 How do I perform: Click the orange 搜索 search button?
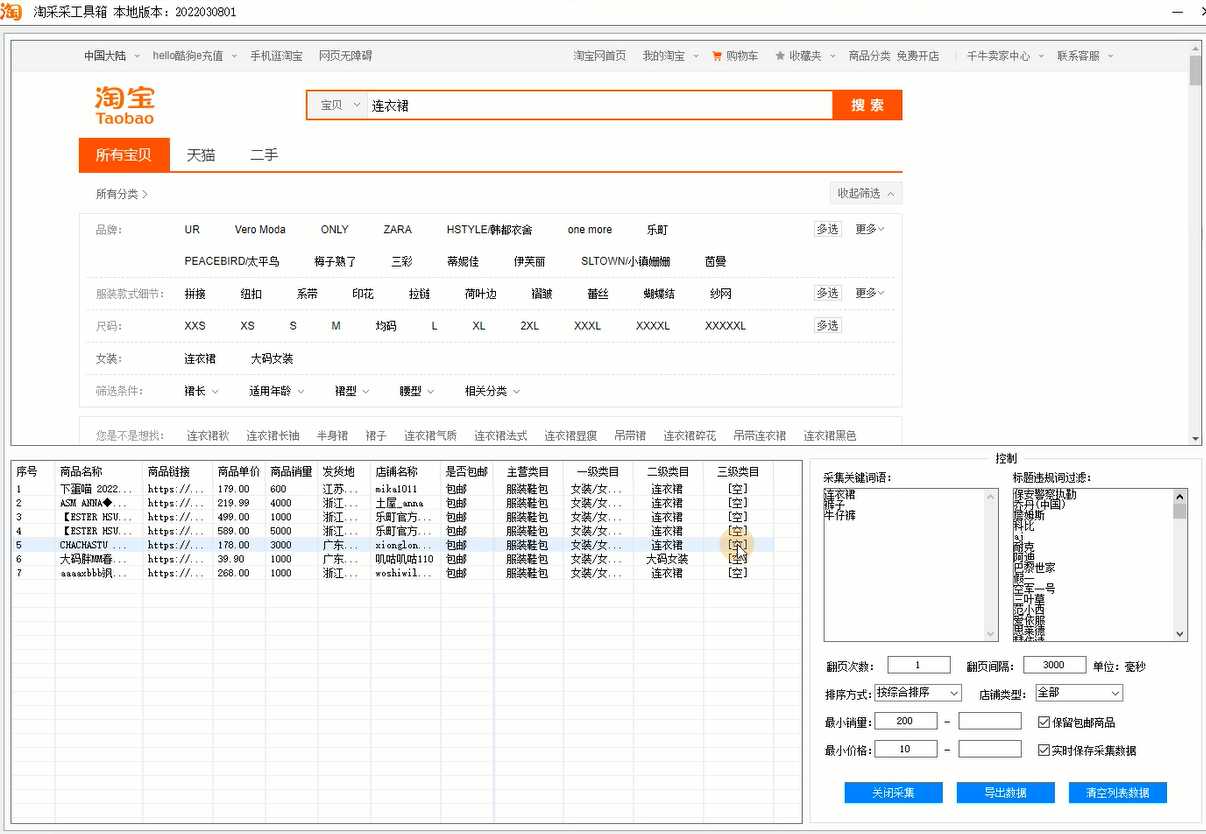point(867,105)
